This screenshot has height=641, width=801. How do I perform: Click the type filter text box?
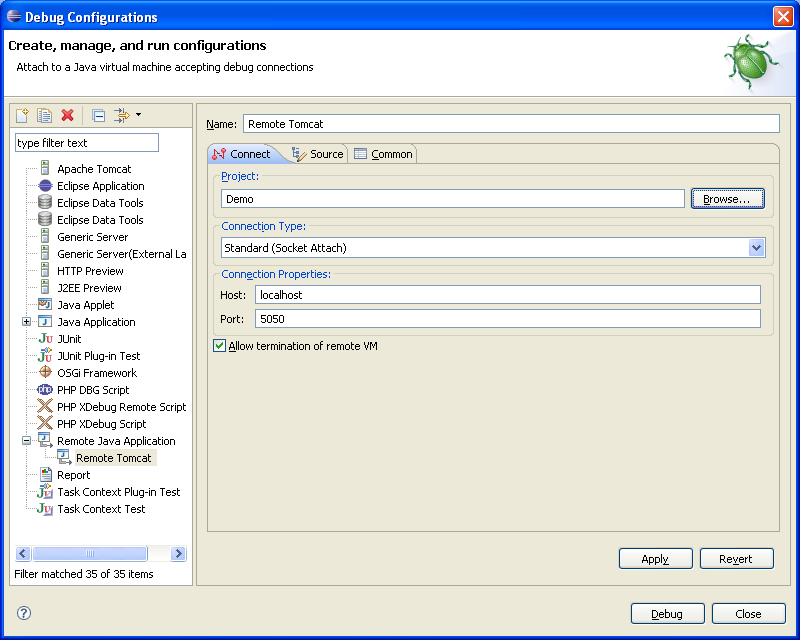click(87, 143)
